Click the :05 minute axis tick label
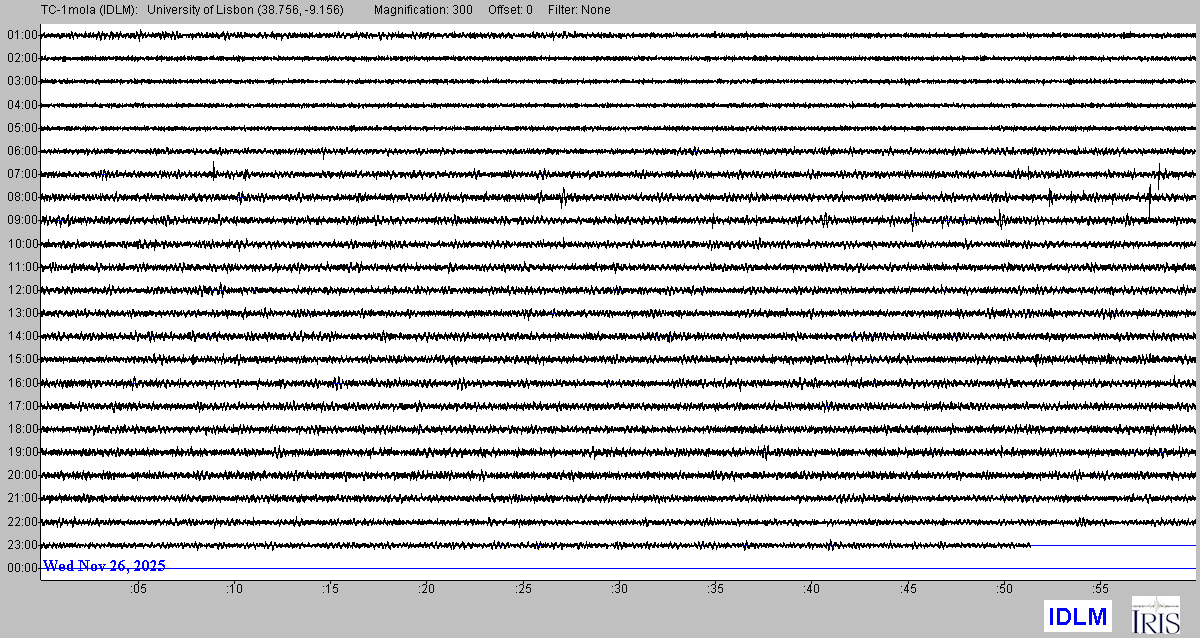The width and height of the screenshot is (1200, 638). click(x=138, y=590)
